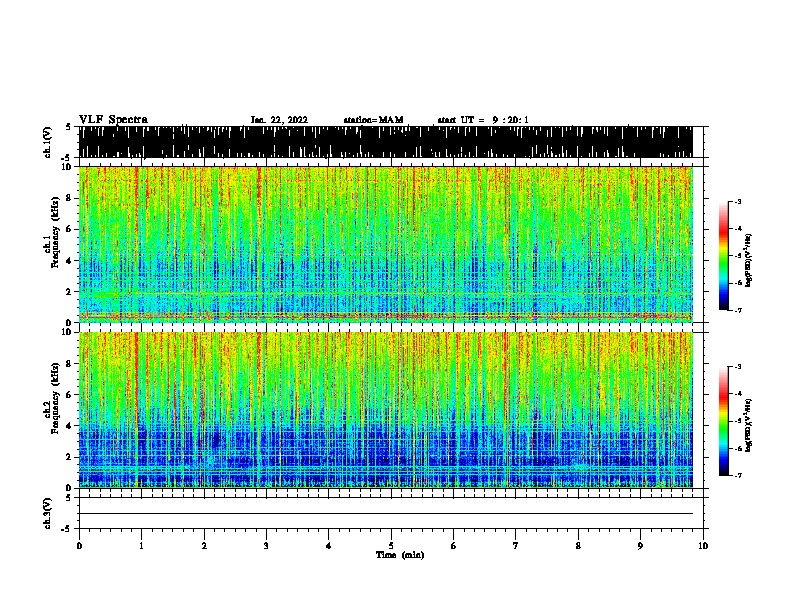This screenshot has width=792, height=612.
Task: Click the ch.1 spectrogram color bar
Action: coord(723,256)
